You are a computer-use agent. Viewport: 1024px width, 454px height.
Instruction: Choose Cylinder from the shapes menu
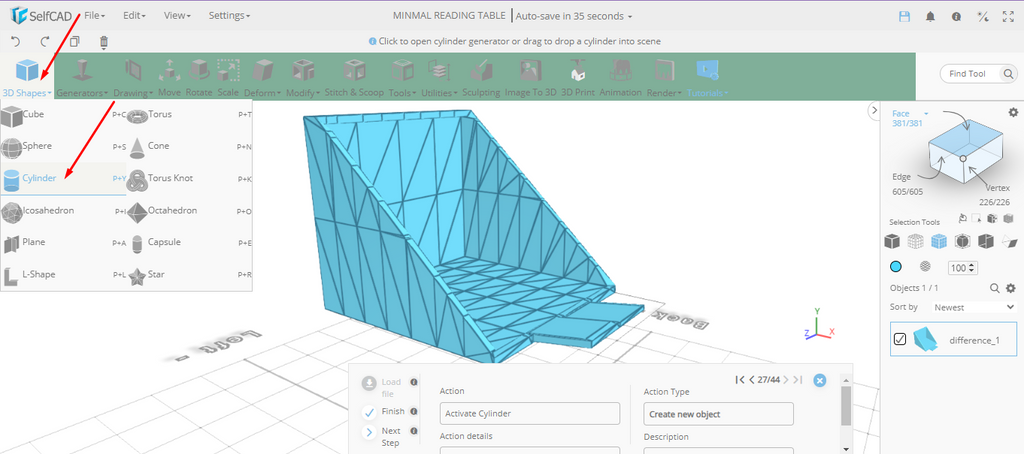point(63,178)
